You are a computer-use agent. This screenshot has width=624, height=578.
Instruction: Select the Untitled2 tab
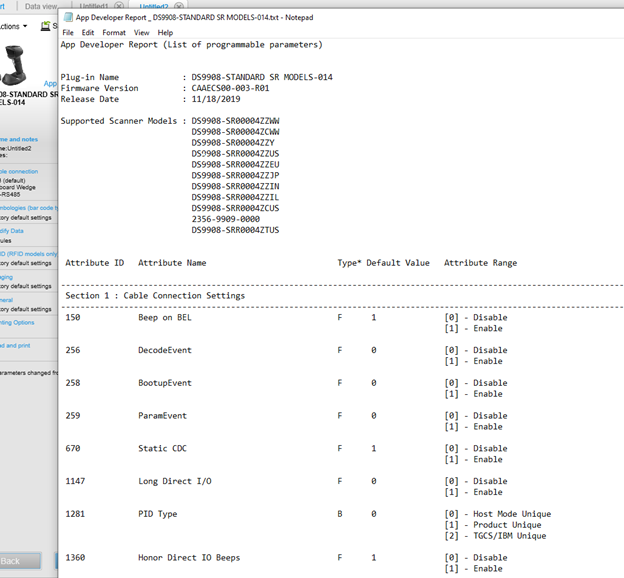click(x=154, y=6)
